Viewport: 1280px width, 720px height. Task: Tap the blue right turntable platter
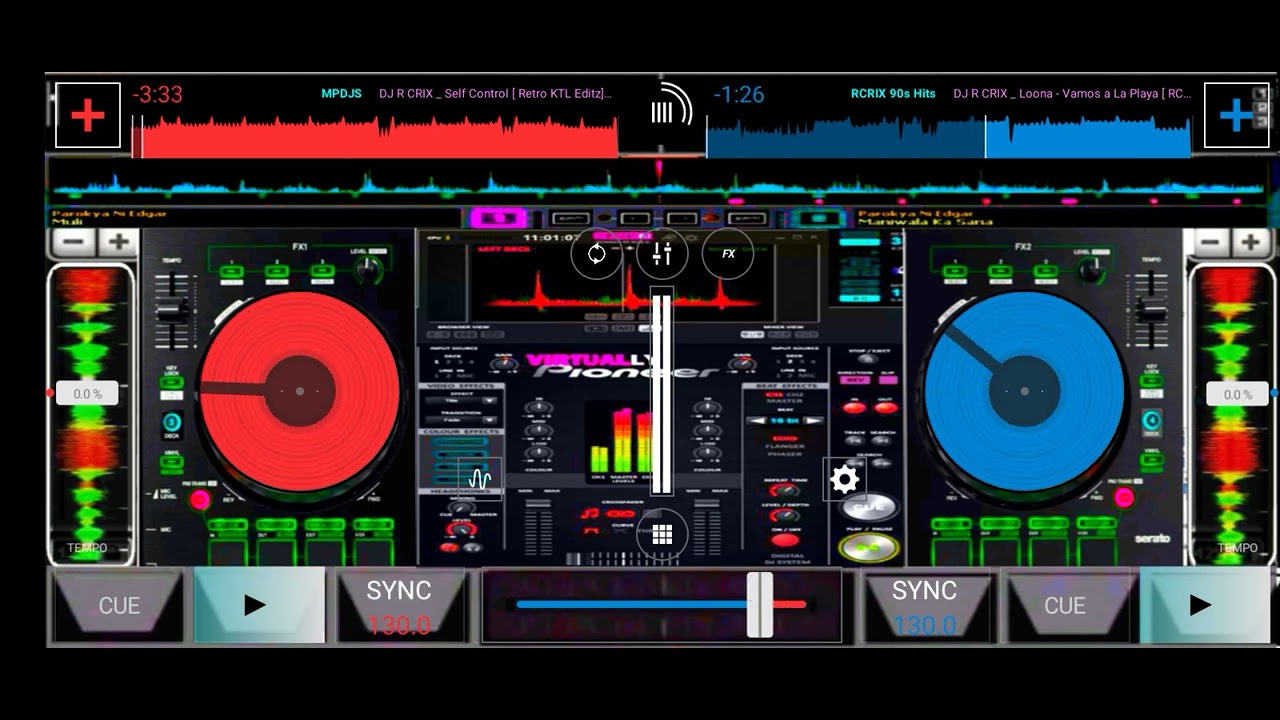[1024, 391]
